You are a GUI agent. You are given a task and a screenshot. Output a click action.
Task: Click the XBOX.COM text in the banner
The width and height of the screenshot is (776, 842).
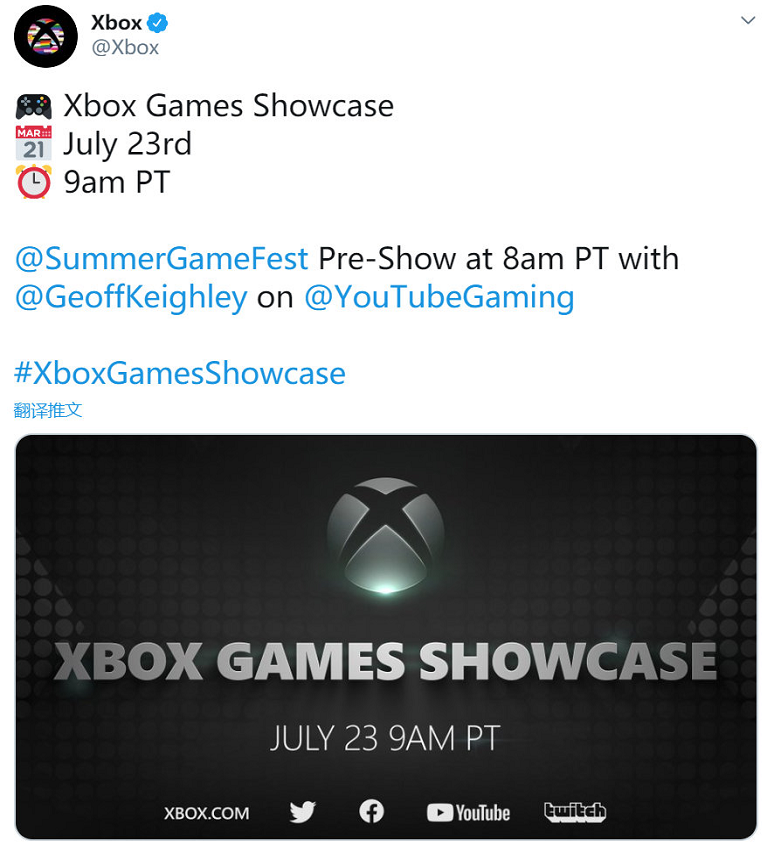coord(207,813)
